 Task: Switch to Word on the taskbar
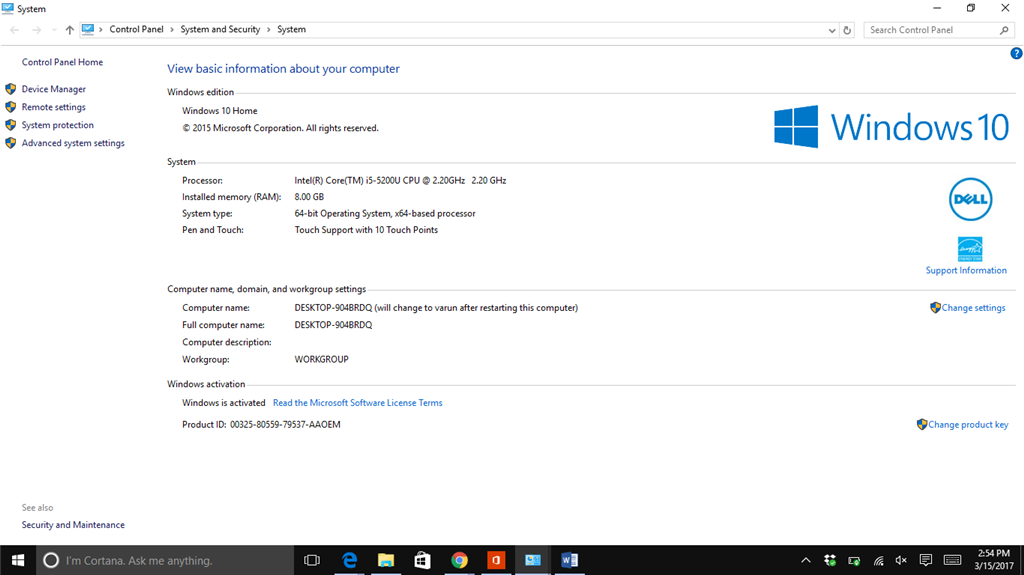pos(569,561)
